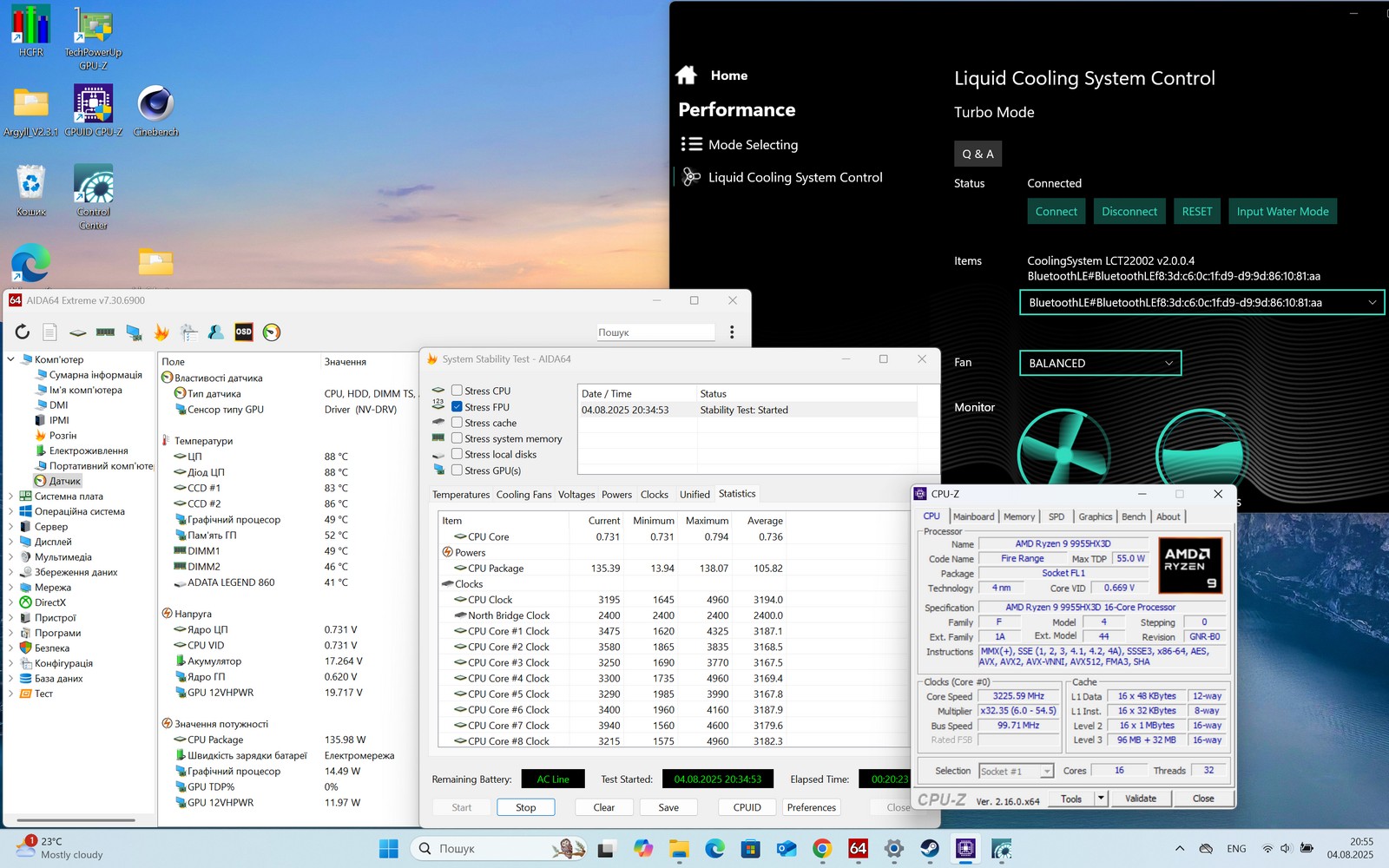Click the Refresh icon in AIDA64 toolbar
The width and height of the screenshot is (1389, 868).
pos(23,332)
